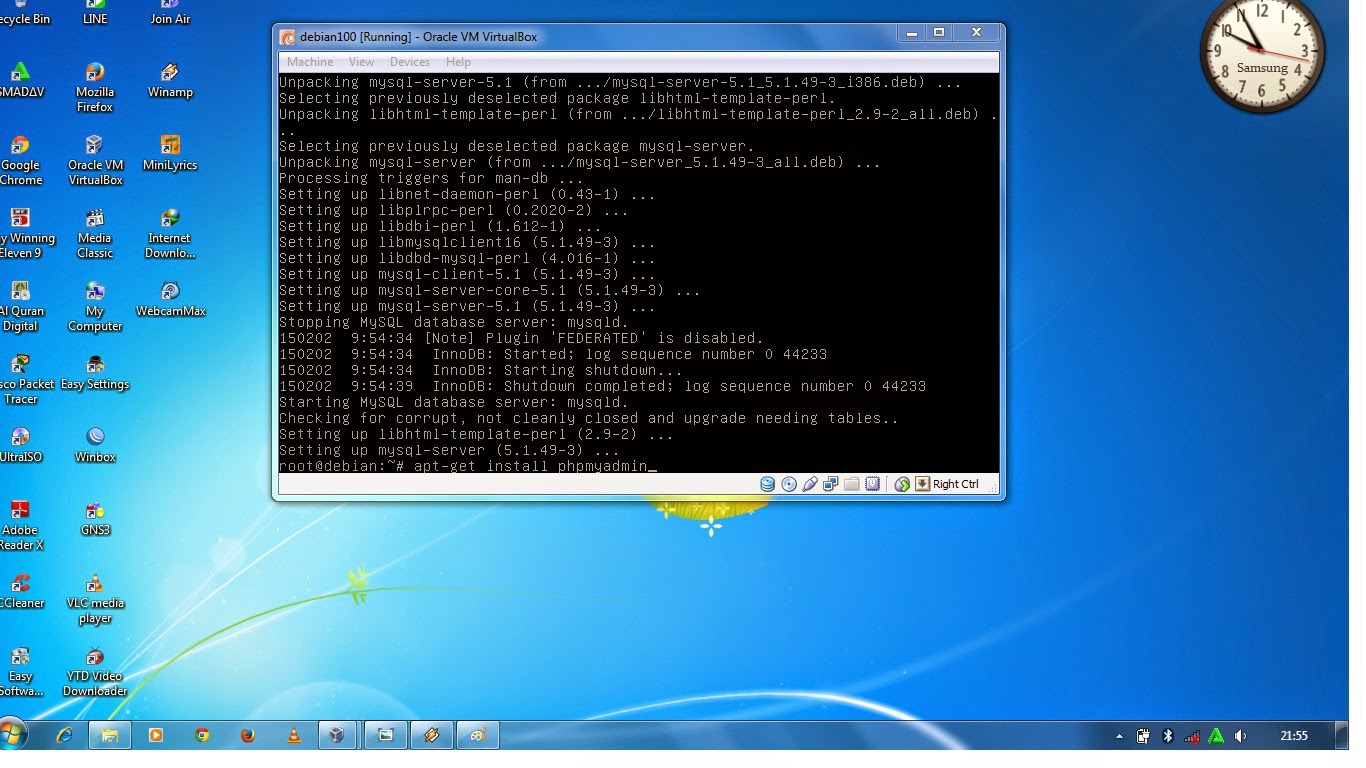Select the YTD Video Downloader desktop icon
Screen dimensions: 1366x768
tap(95, 671)
